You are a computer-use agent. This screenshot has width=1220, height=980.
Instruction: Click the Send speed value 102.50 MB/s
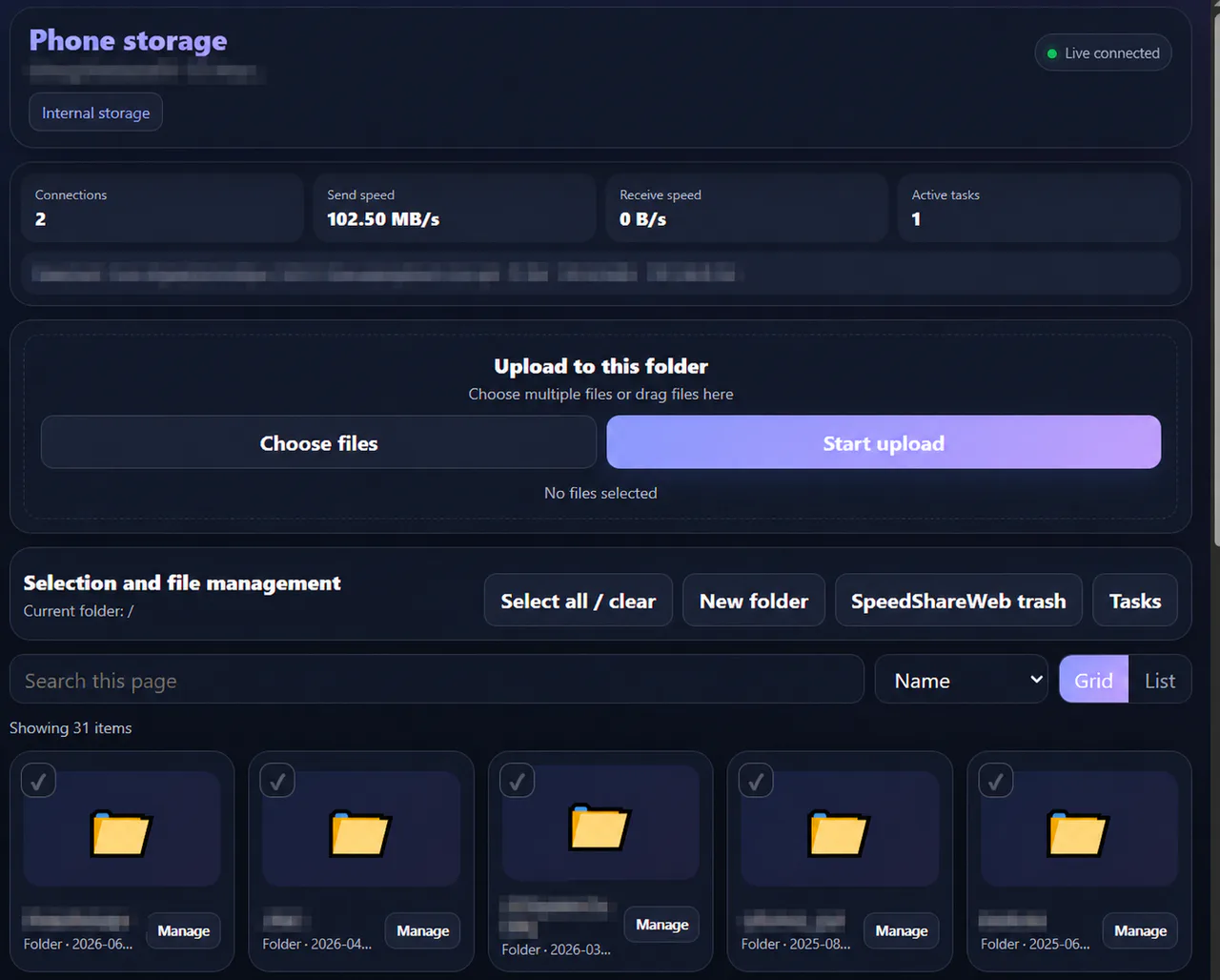tap(383, 219)
